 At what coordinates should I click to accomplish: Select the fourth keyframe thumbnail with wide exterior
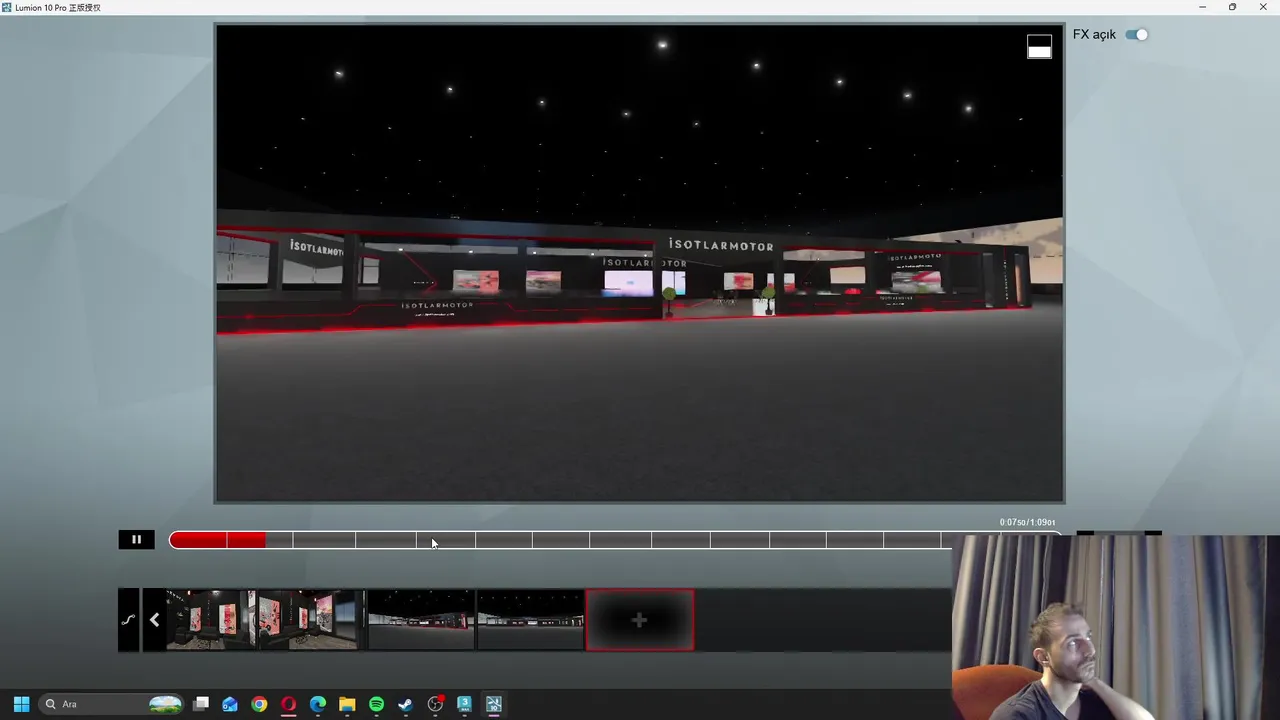point(530,620)
